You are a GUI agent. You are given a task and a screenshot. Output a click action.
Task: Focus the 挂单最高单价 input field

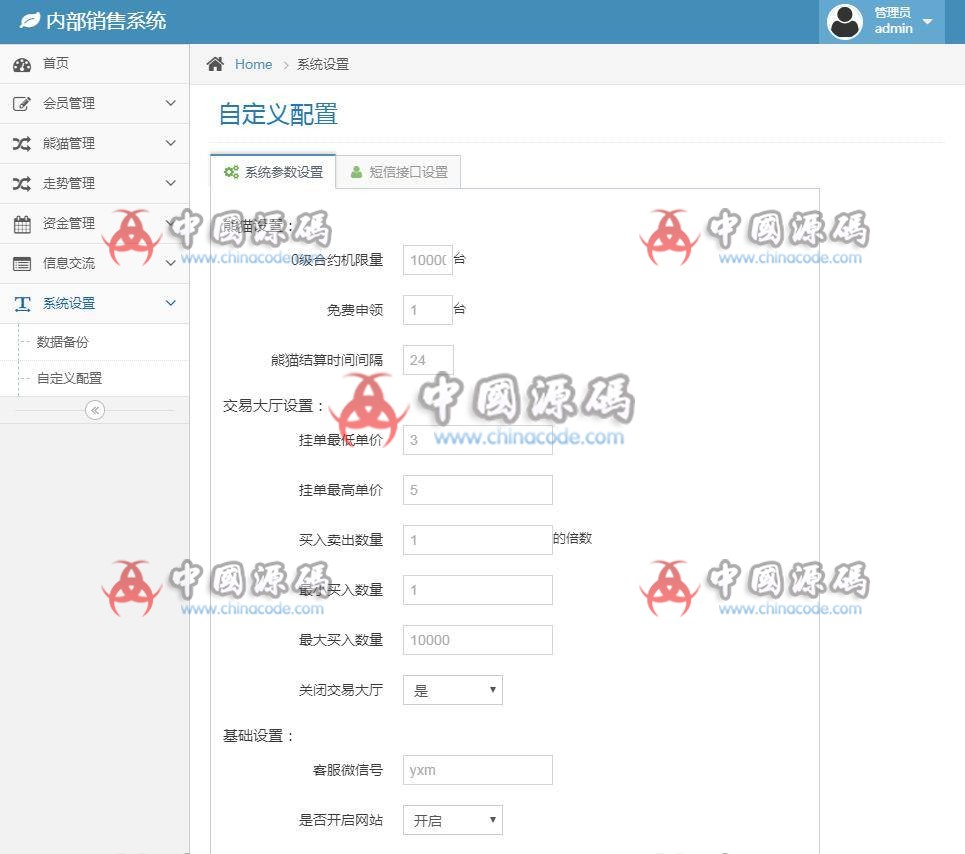coord(477,490)
